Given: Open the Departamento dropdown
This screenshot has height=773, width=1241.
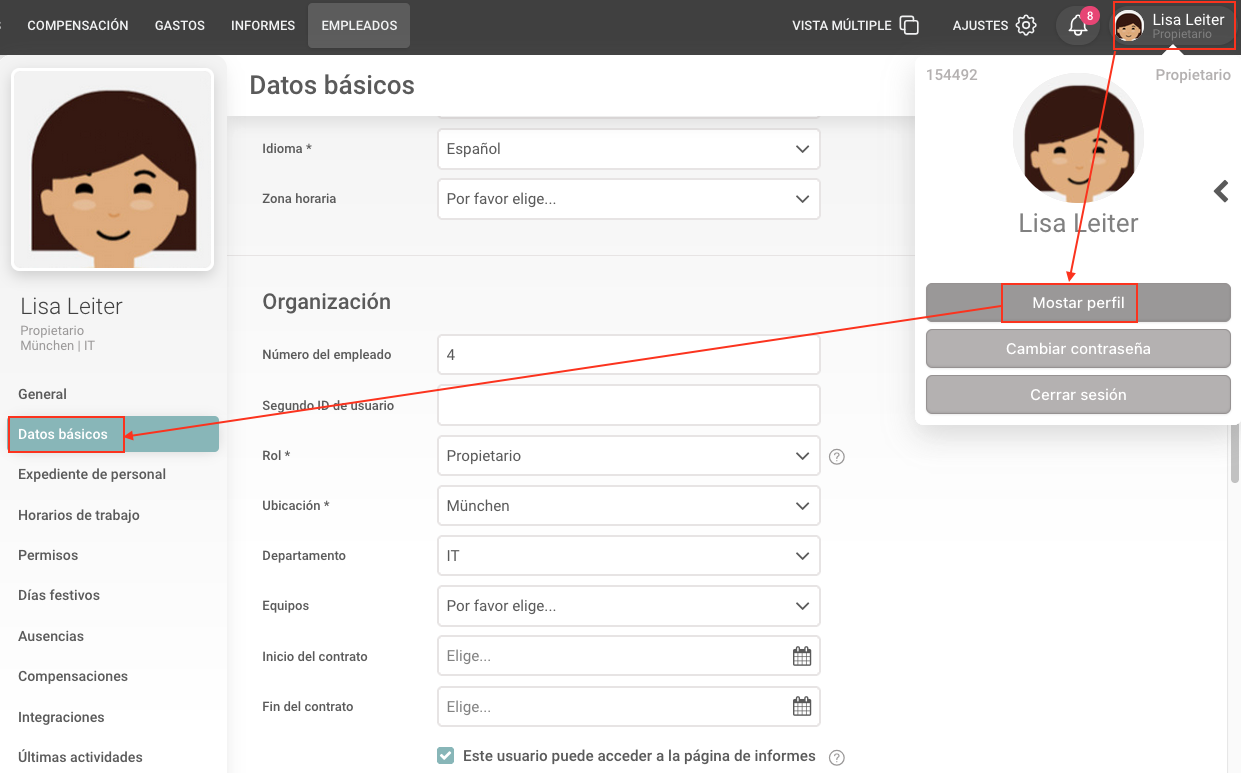Looking at the screenshot, I should click(629, 556).
